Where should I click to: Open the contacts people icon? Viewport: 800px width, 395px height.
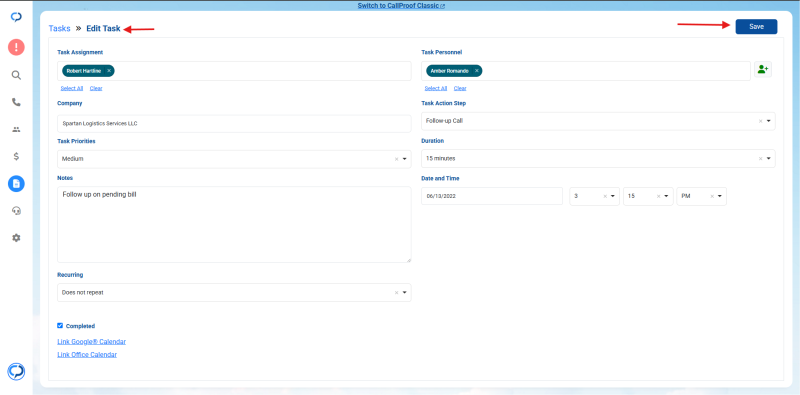point(16,130)
